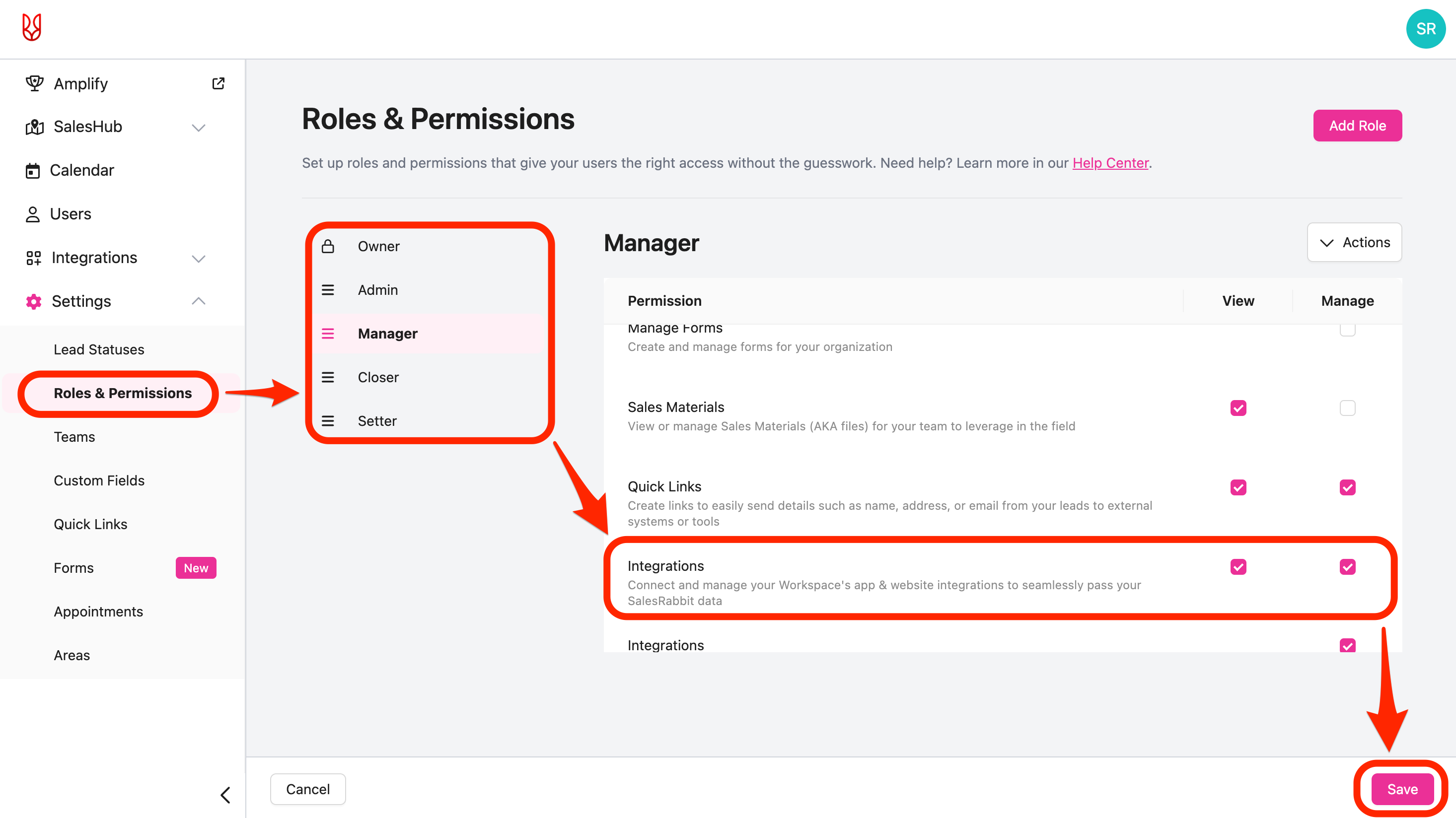The height and width of the screenshot is (818, 1456).
Task: Expand the SalesHub menu chevron
Action: tap(199, 127)
